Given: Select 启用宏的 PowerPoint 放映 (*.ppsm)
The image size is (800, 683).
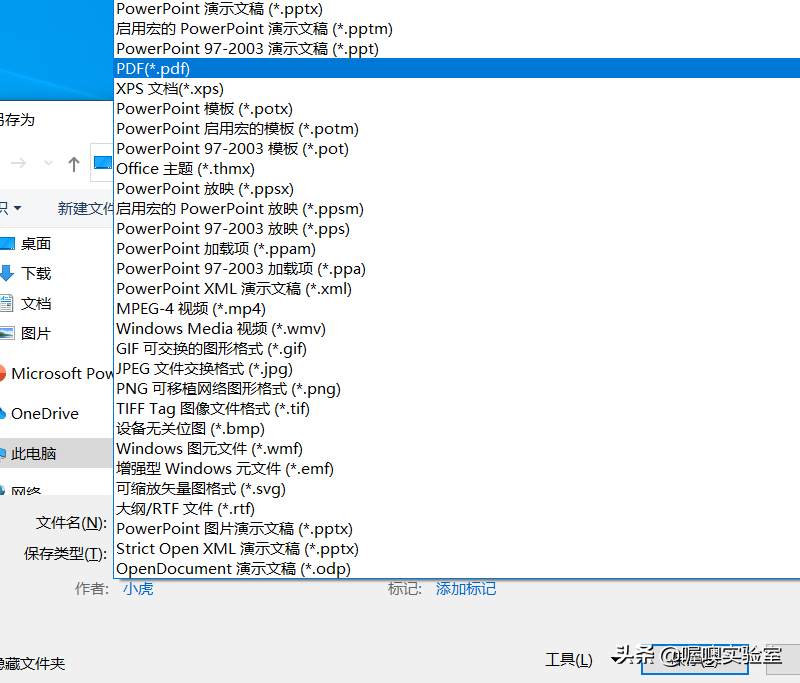Looking at the screenshot, I should 457,209.
